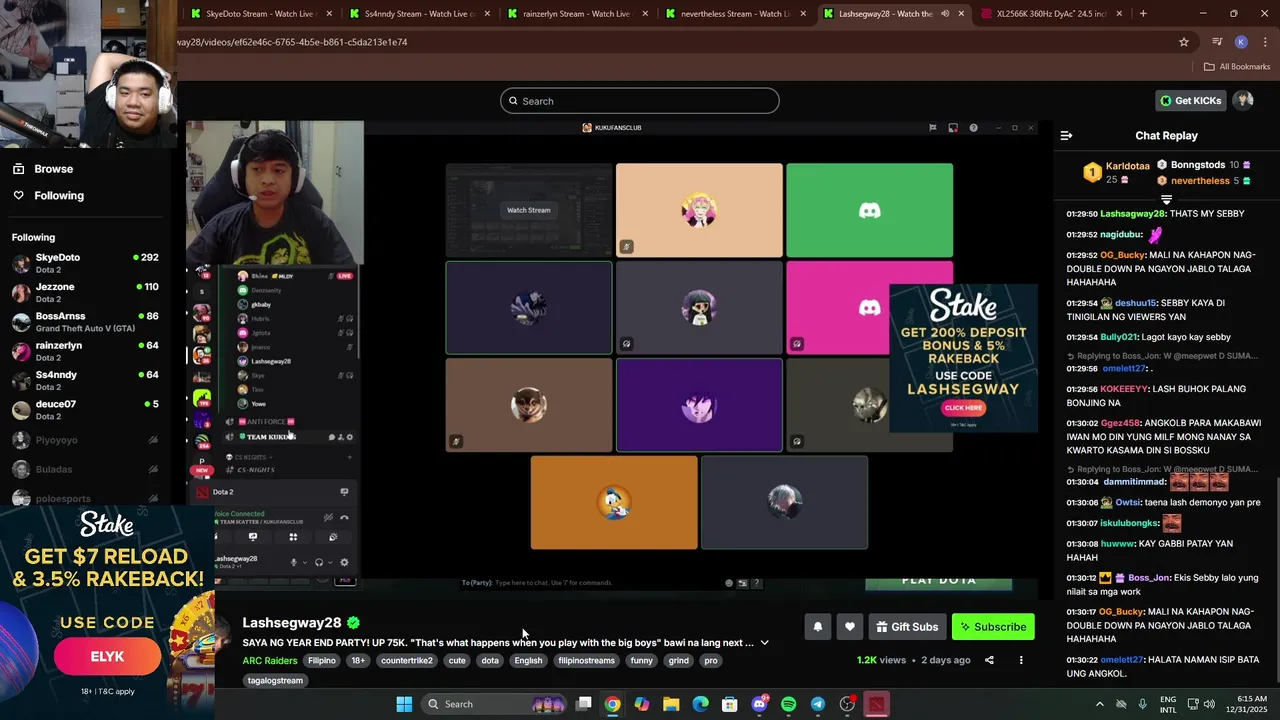Open SkyeDoto in the Following list
1280x720 pixels.
click(85, 263)
